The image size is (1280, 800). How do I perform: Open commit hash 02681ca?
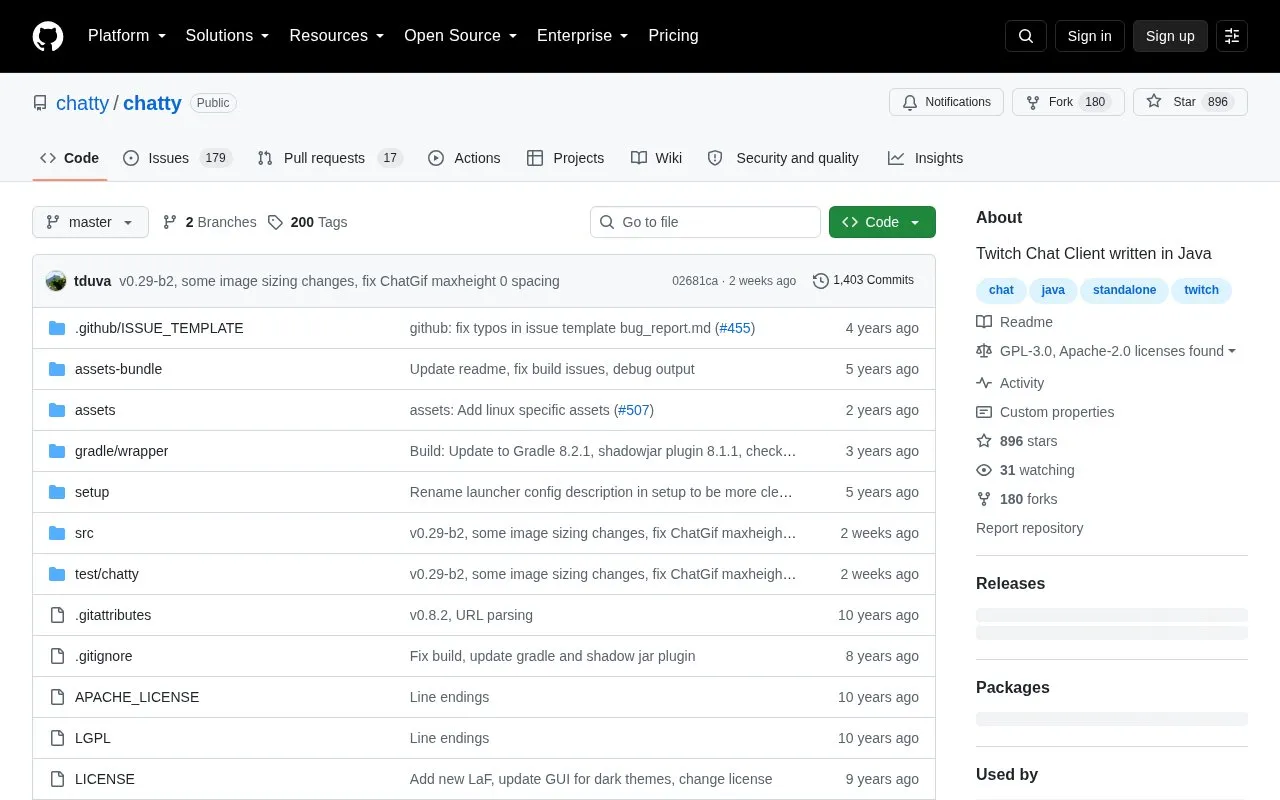695,281
